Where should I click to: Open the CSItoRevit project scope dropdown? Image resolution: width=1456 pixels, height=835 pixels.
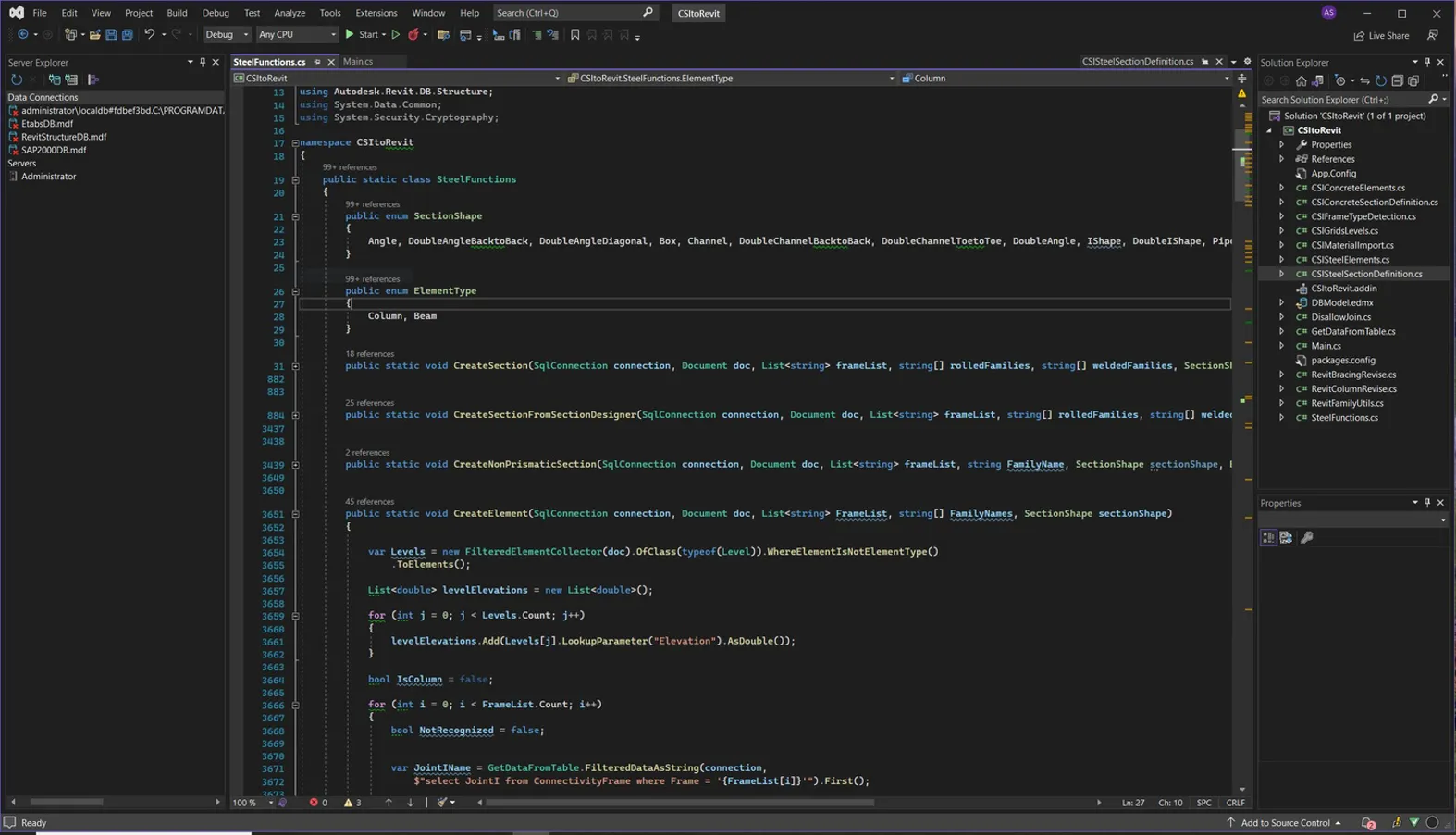point(398,79)
